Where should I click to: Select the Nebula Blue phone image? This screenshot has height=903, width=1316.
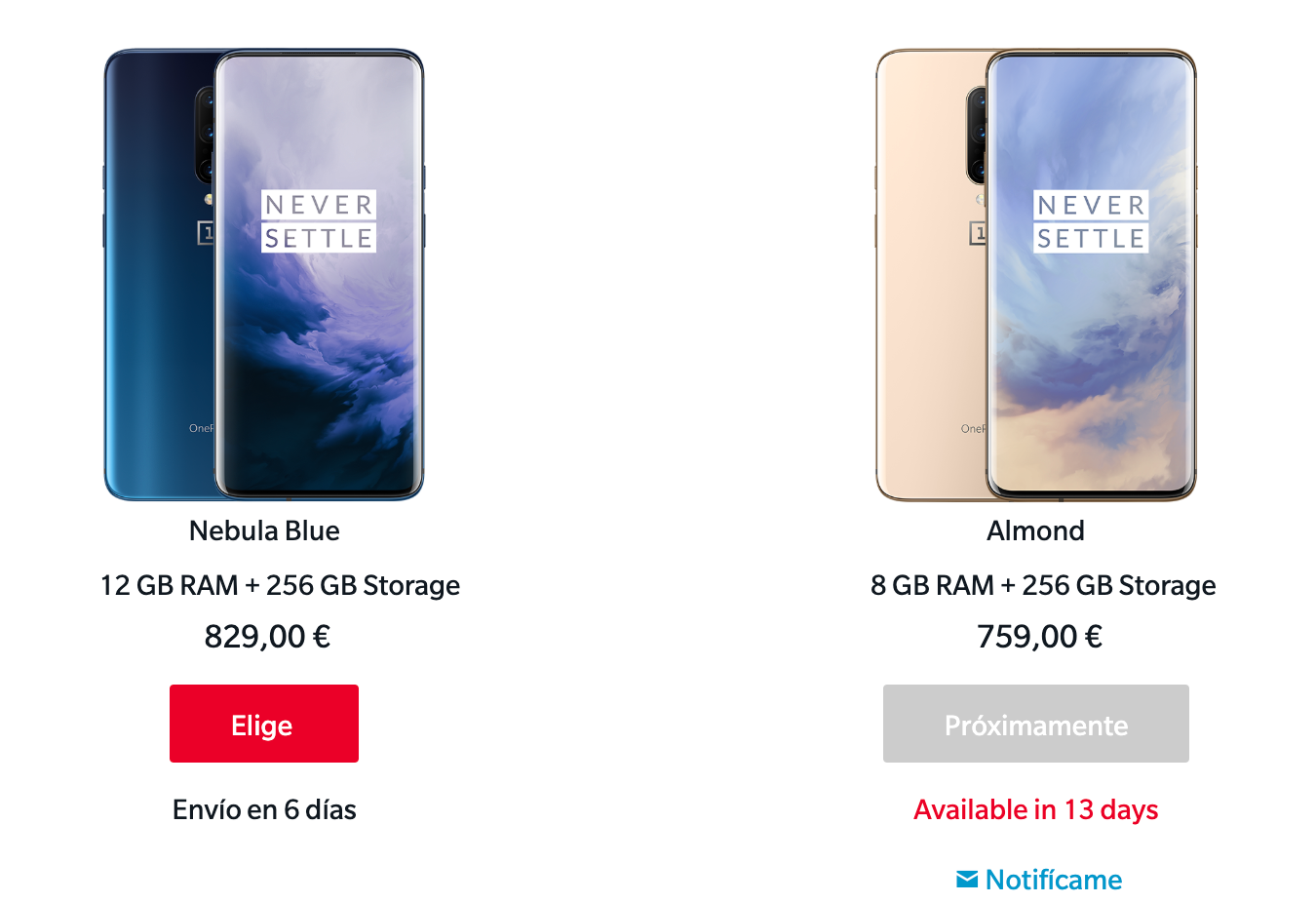point(264,275)
